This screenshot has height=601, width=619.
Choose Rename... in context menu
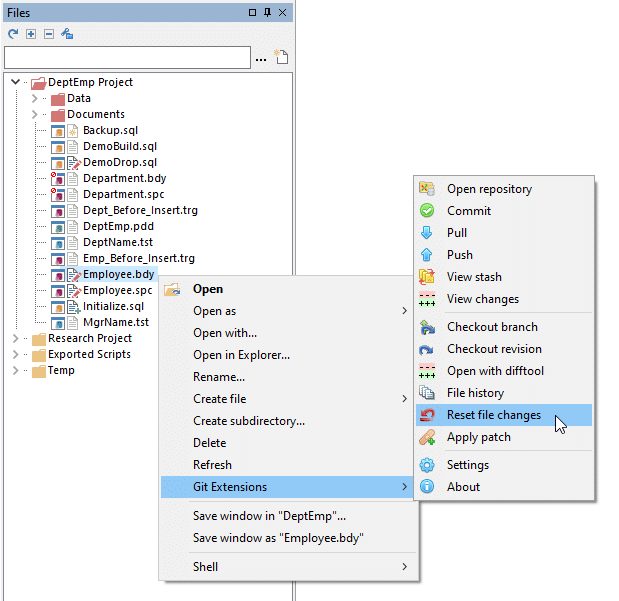(x=289, y=377)
